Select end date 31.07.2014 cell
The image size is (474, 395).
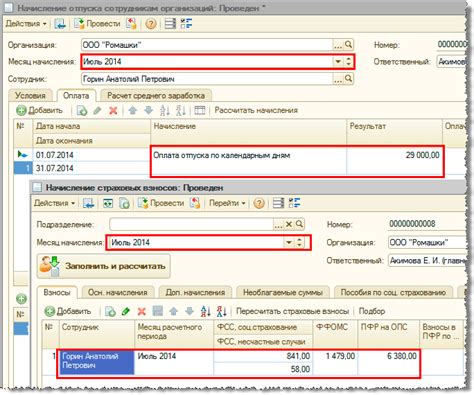pyautogui.click(x=92, y=168)
